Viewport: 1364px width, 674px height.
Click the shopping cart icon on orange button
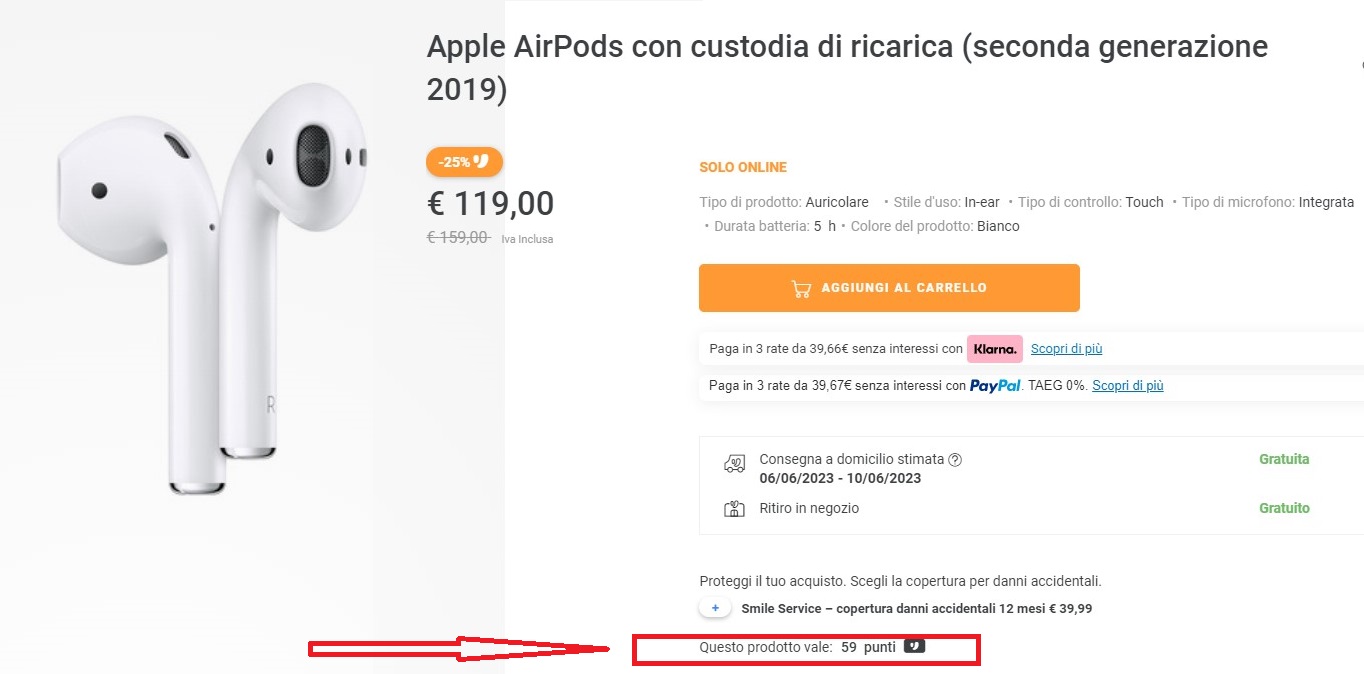(x=800, y=288)
